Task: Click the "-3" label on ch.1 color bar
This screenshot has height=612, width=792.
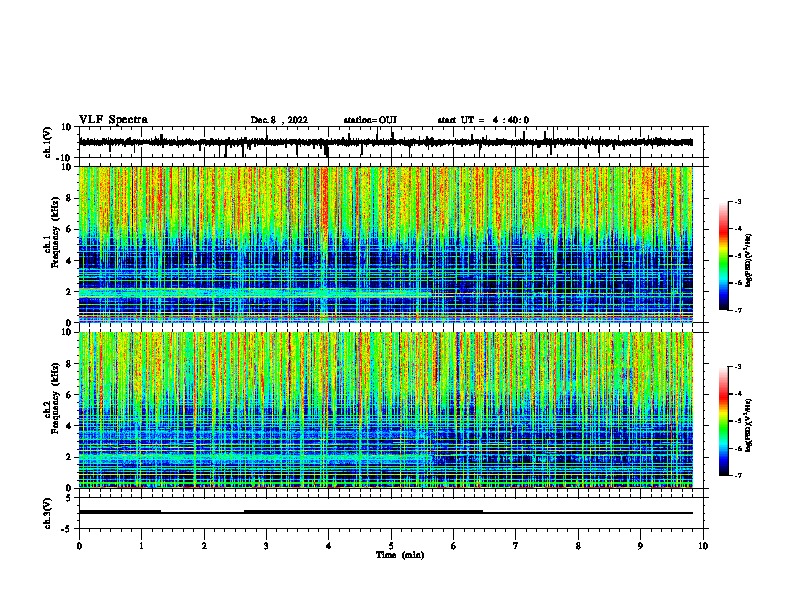Action: 737,201
